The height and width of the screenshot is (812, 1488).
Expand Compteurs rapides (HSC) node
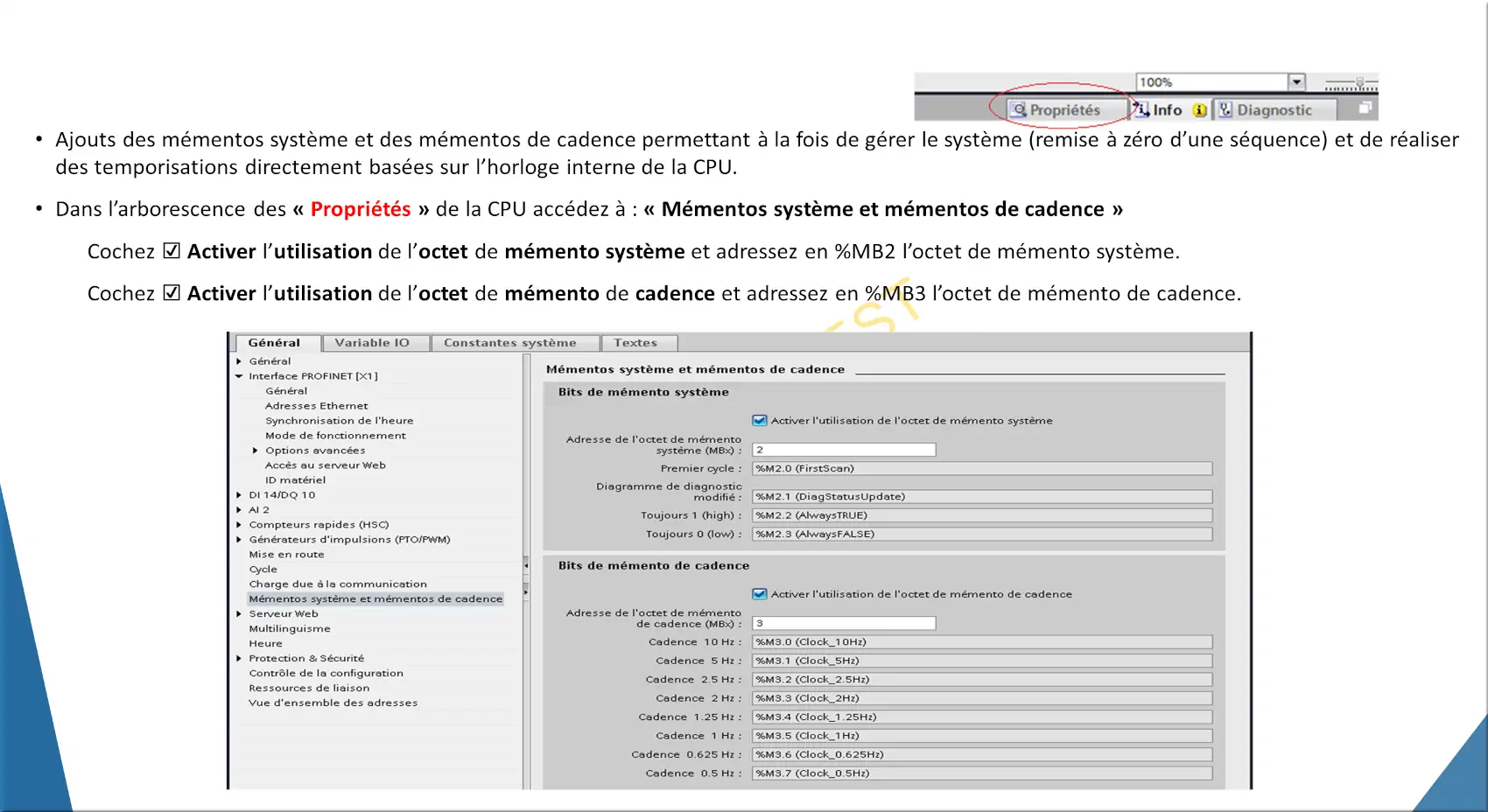point(239,525)
